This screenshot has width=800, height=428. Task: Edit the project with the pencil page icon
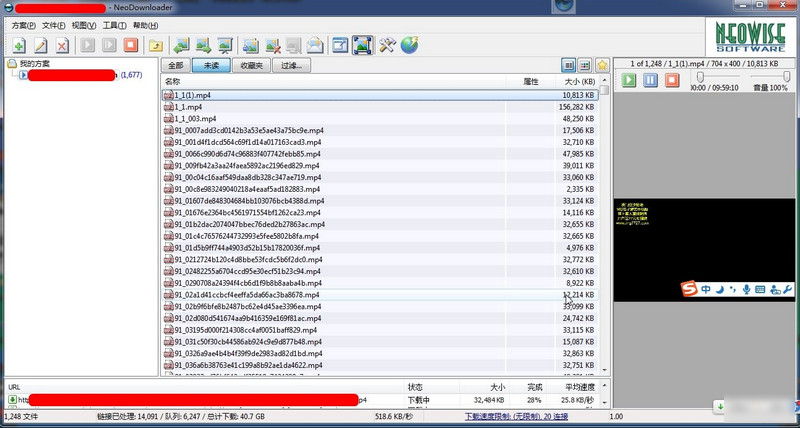(x=41, y=46)
